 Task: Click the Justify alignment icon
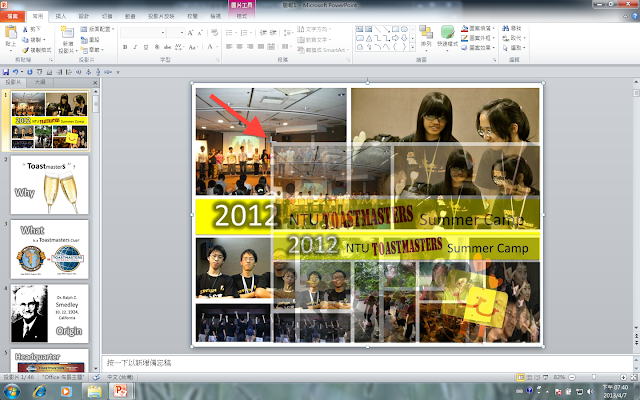pos(261,47)
